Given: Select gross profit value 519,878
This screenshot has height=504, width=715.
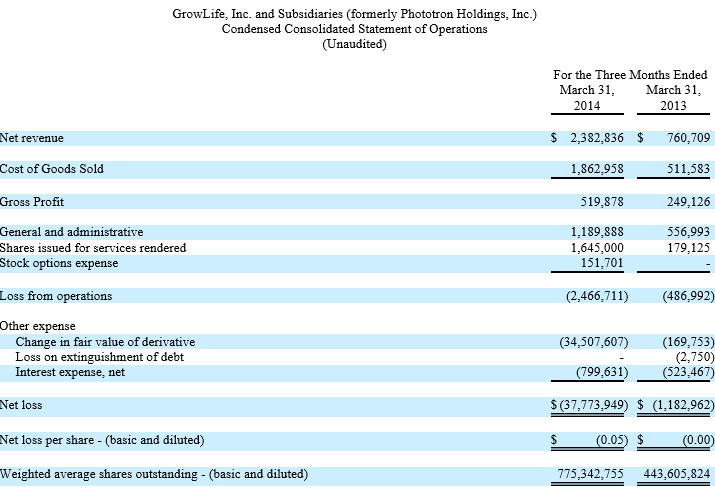Looking at the screenshot, I should pyautogui.click(x=602, y=202).
